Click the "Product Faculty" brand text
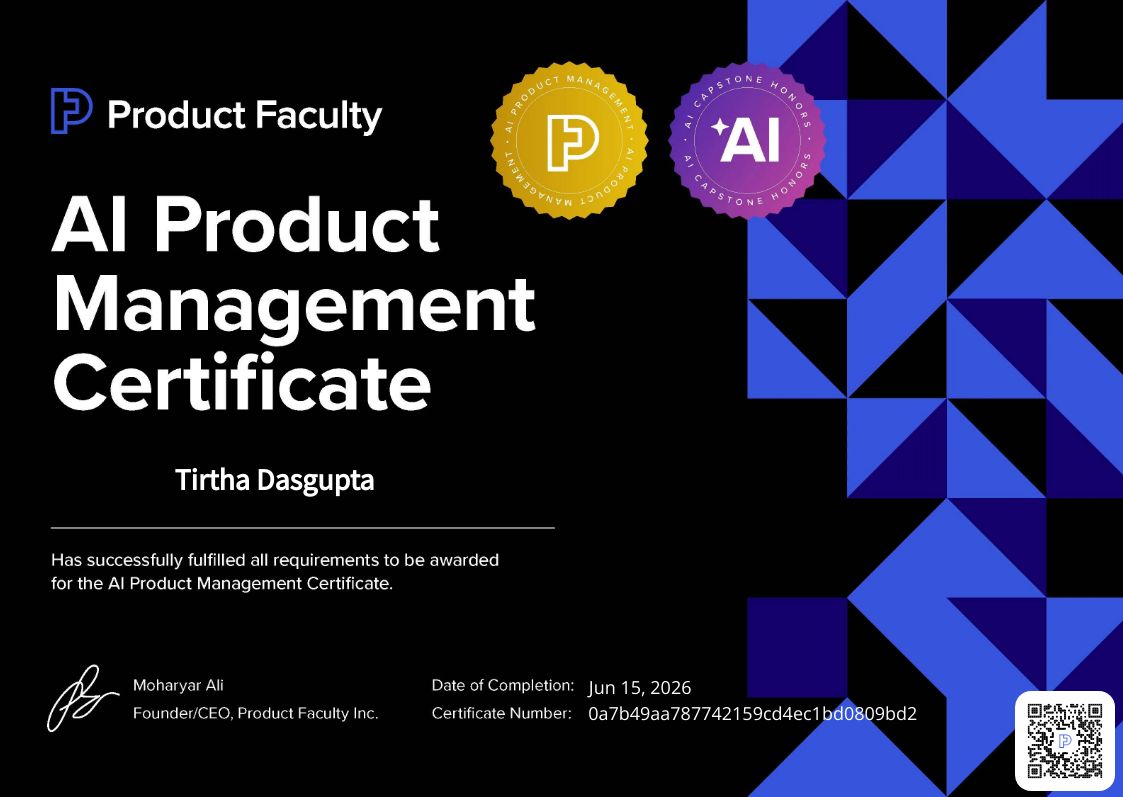Screen dimensions: 1123x797 point(245,116)
